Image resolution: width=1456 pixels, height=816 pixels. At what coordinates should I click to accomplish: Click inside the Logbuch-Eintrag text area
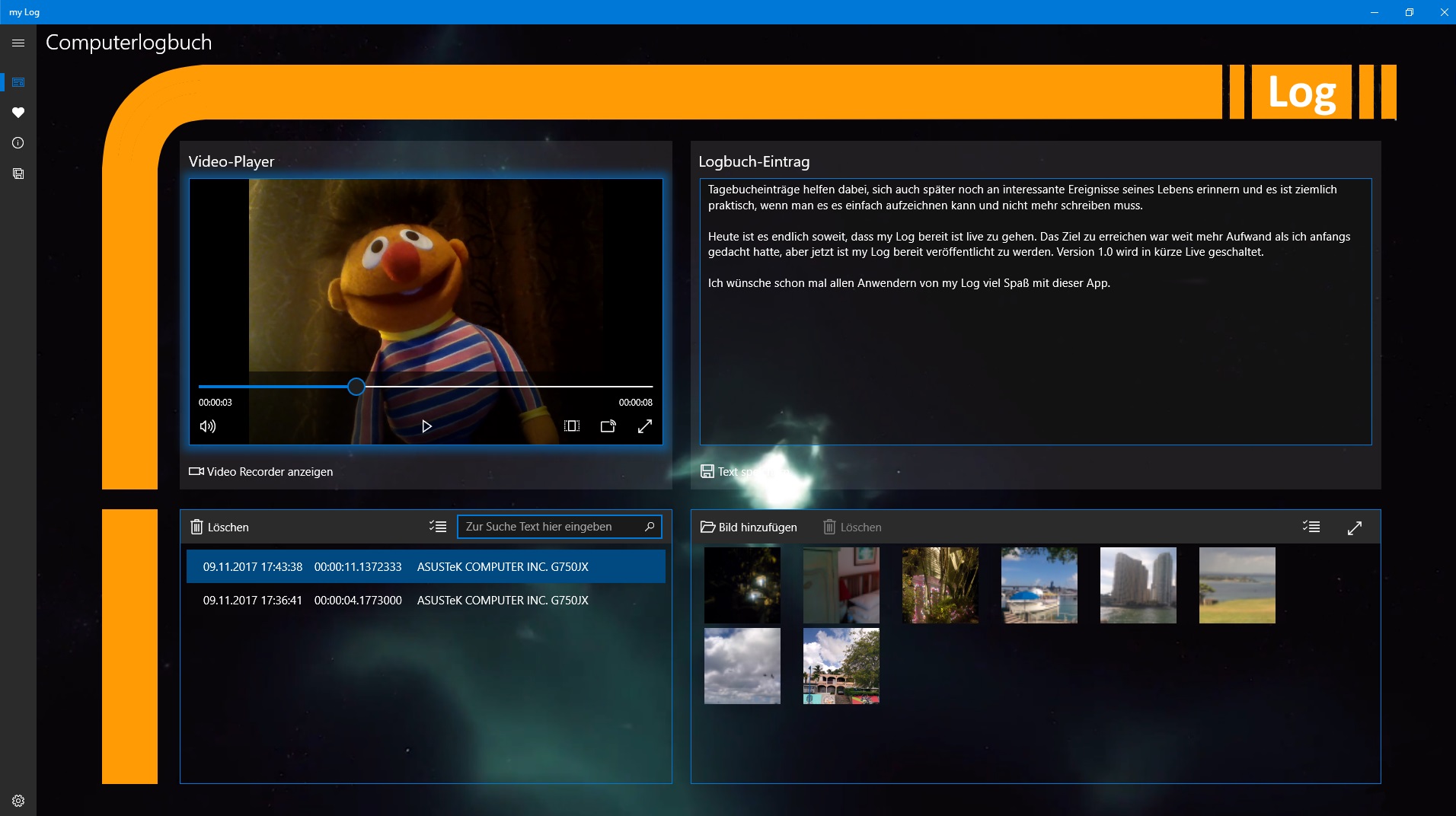(x=1036, y=311)
